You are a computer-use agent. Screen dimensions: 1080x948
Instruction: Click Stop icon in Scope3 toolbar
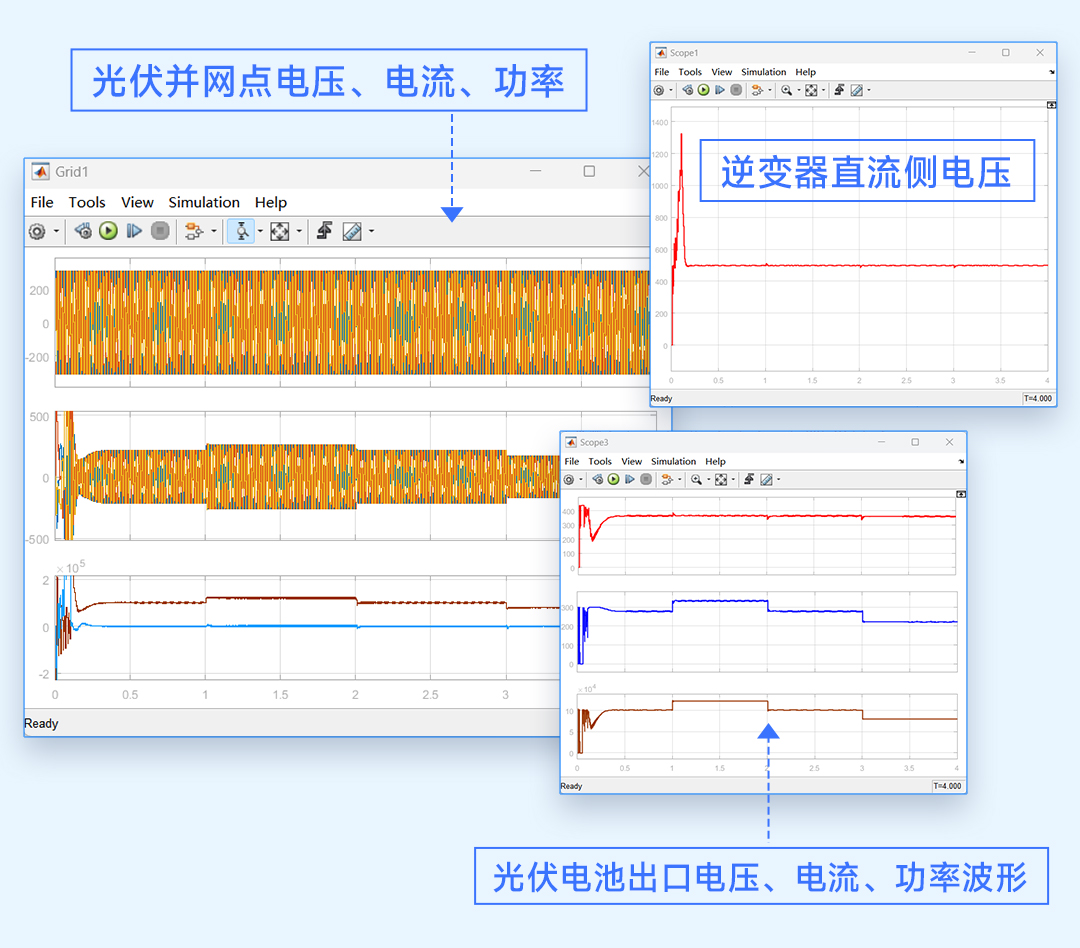(646, 479)
